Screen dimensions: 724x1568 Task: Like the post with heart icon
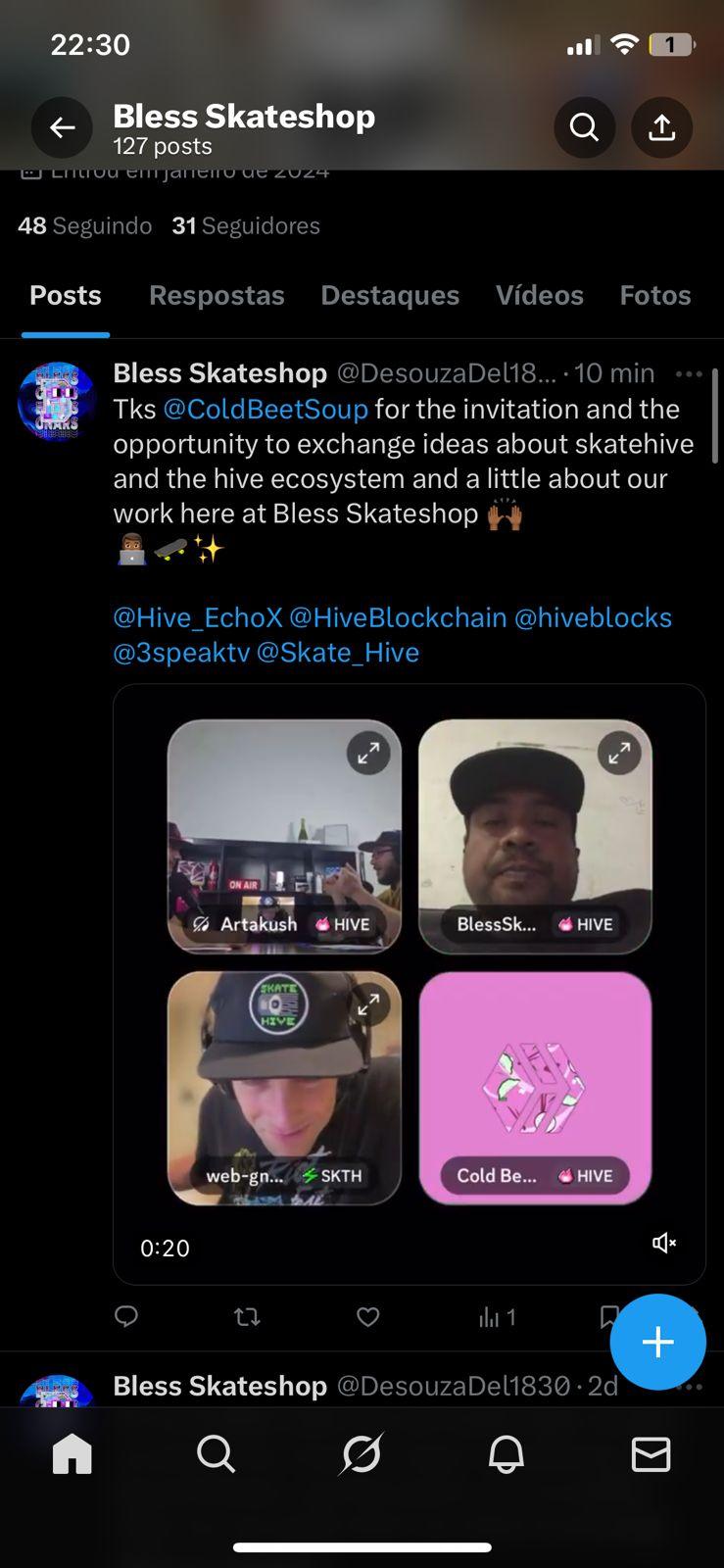(367, 1317)
